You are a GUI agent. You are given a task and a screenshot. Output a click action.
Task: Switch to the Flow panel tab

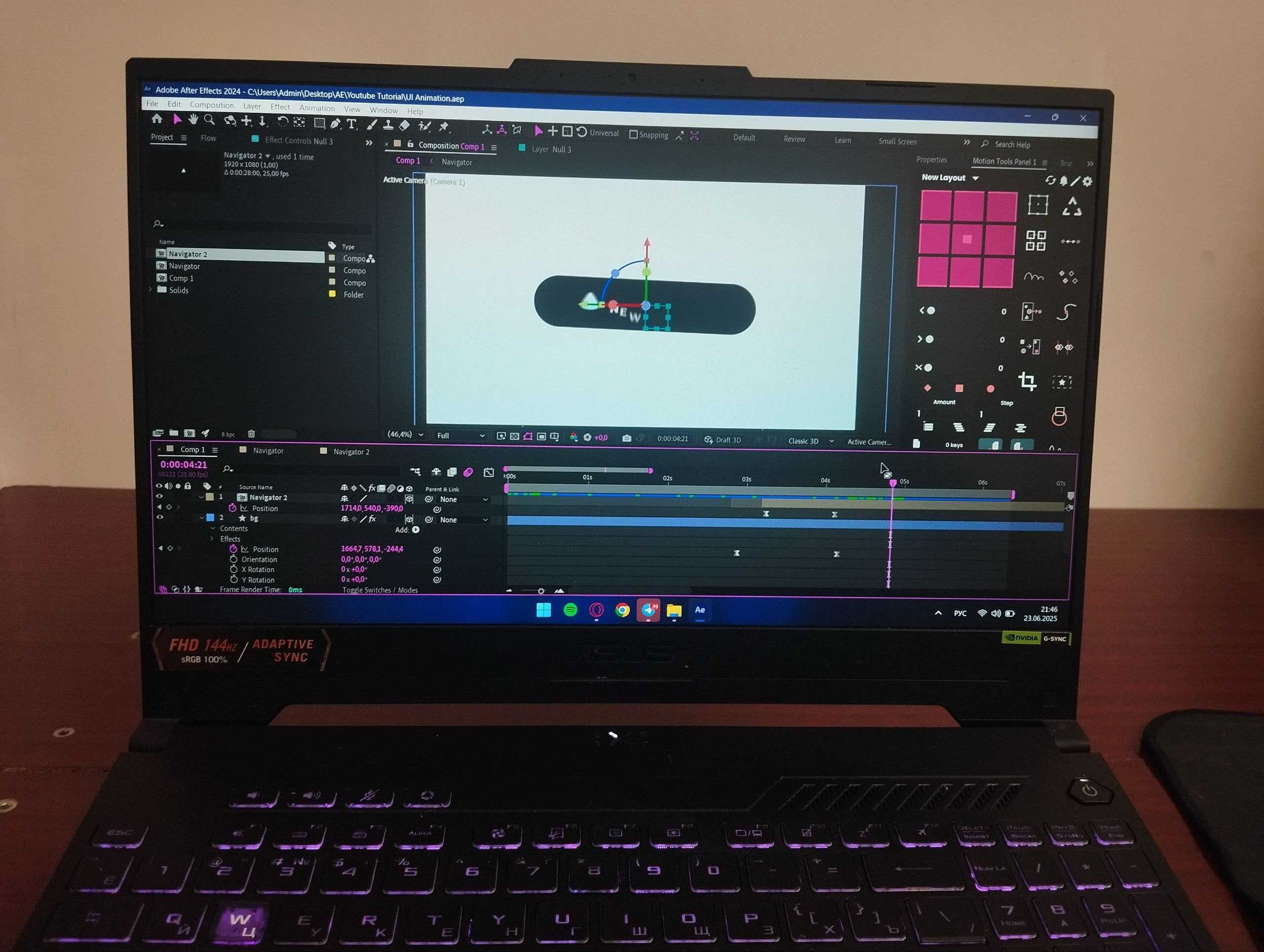[x=208, y=138]
